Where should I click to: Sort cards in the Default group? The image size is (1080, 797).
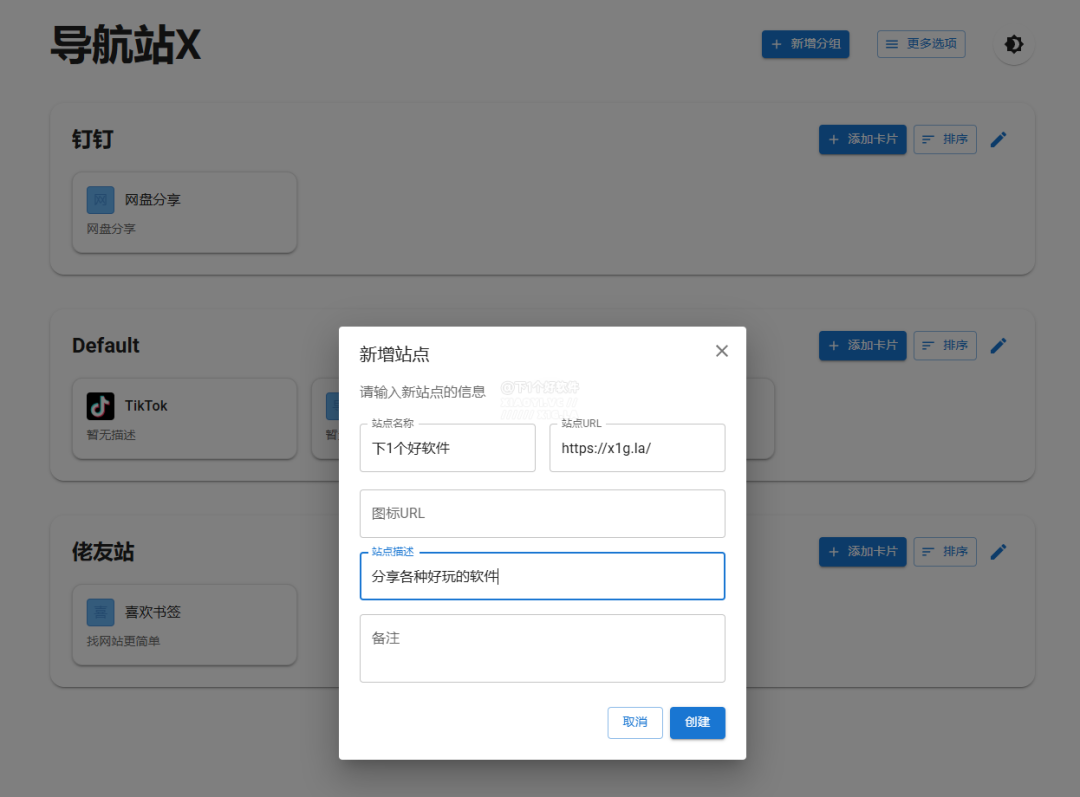click(945, 345)
